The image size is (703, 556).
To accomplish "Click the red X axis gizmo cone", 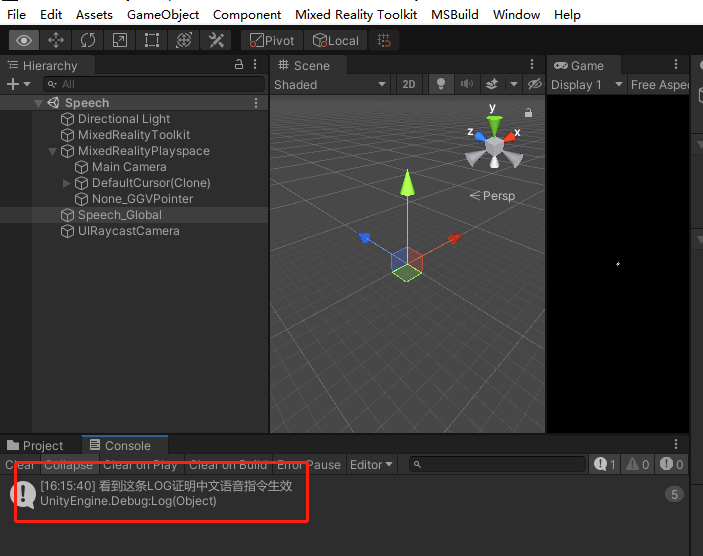I will [x=509, y=136].
